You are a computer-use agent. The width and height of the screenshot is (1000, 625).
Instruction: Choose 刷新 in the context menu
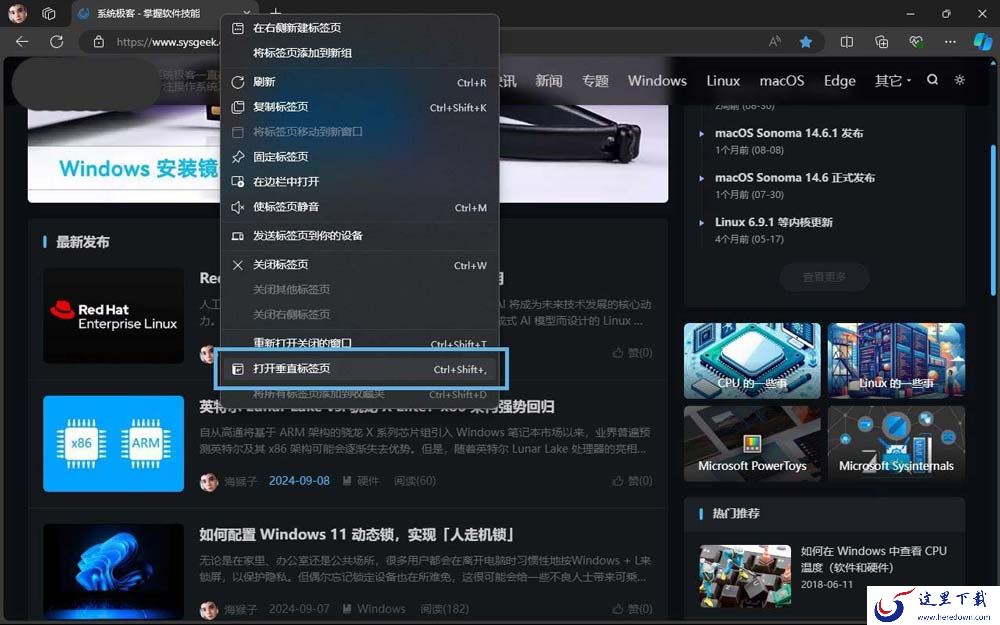tap(360, 82)
